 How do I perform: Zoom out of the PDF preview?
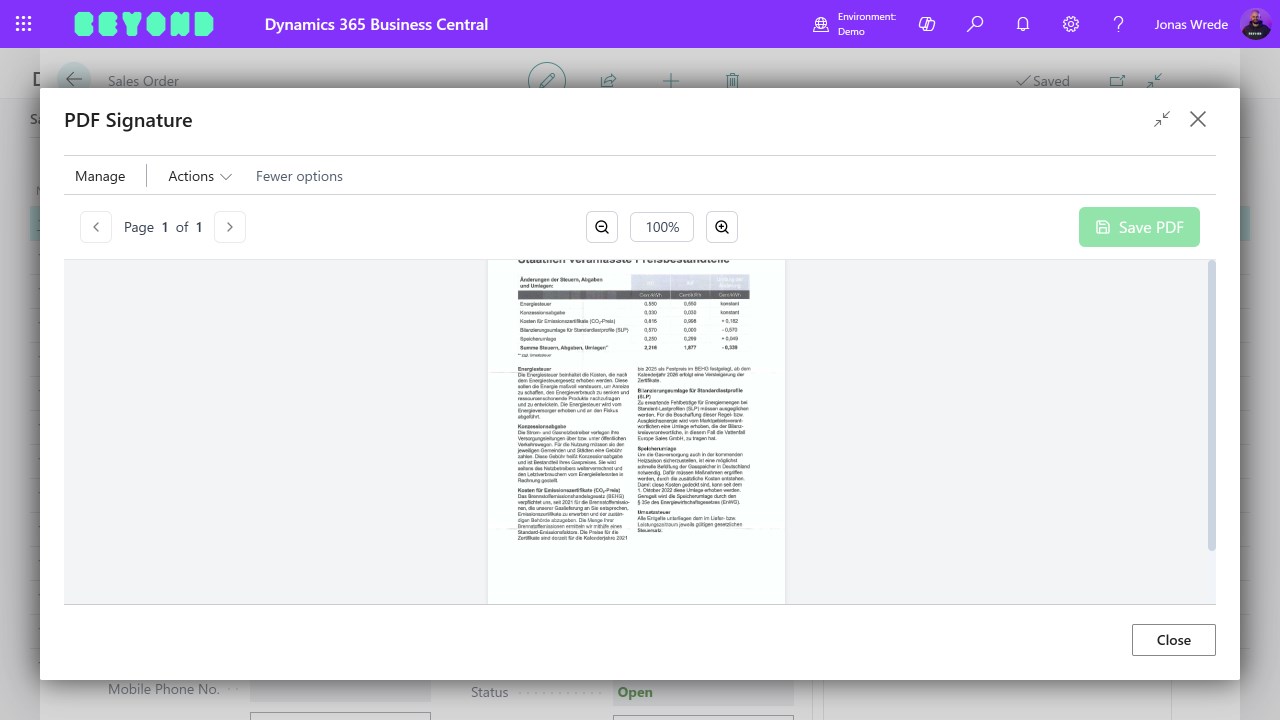(602, 227)
